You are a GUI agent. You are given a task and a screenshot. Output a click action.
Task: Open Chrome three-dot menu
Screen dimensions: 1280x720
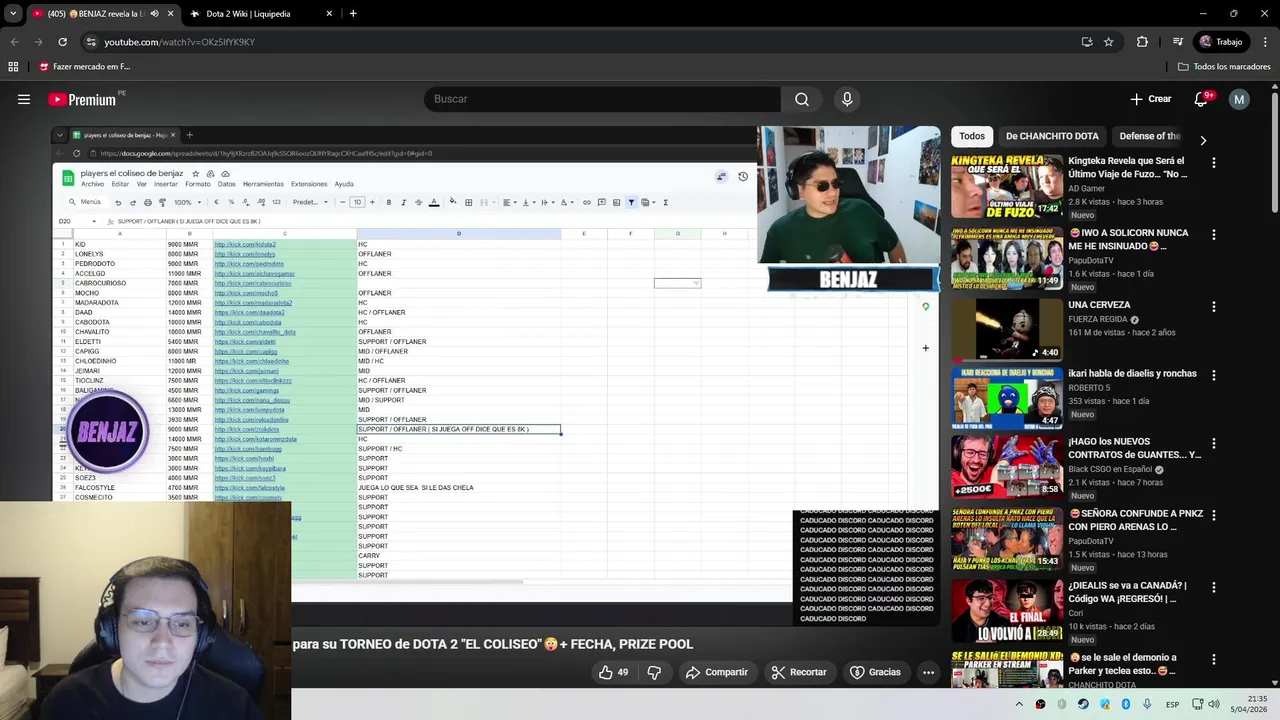click(1265, 42)
